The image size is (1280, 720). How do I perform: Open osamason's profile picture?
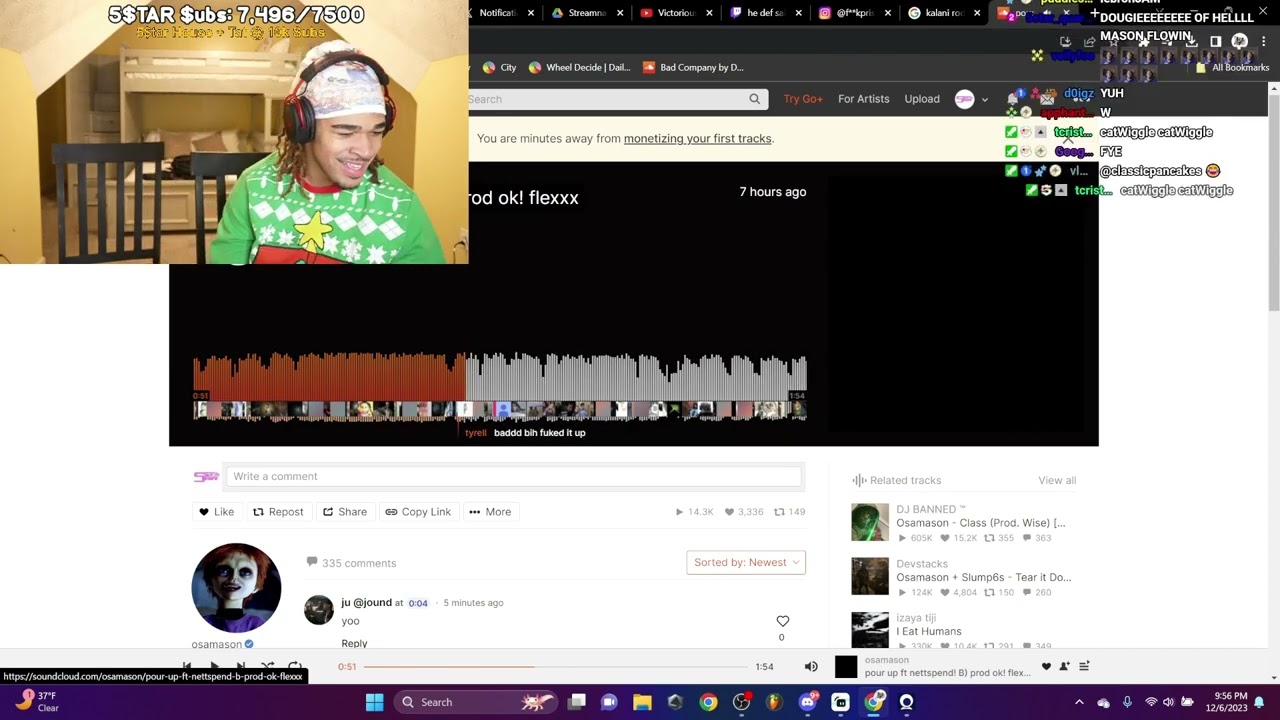coord(236,588)
